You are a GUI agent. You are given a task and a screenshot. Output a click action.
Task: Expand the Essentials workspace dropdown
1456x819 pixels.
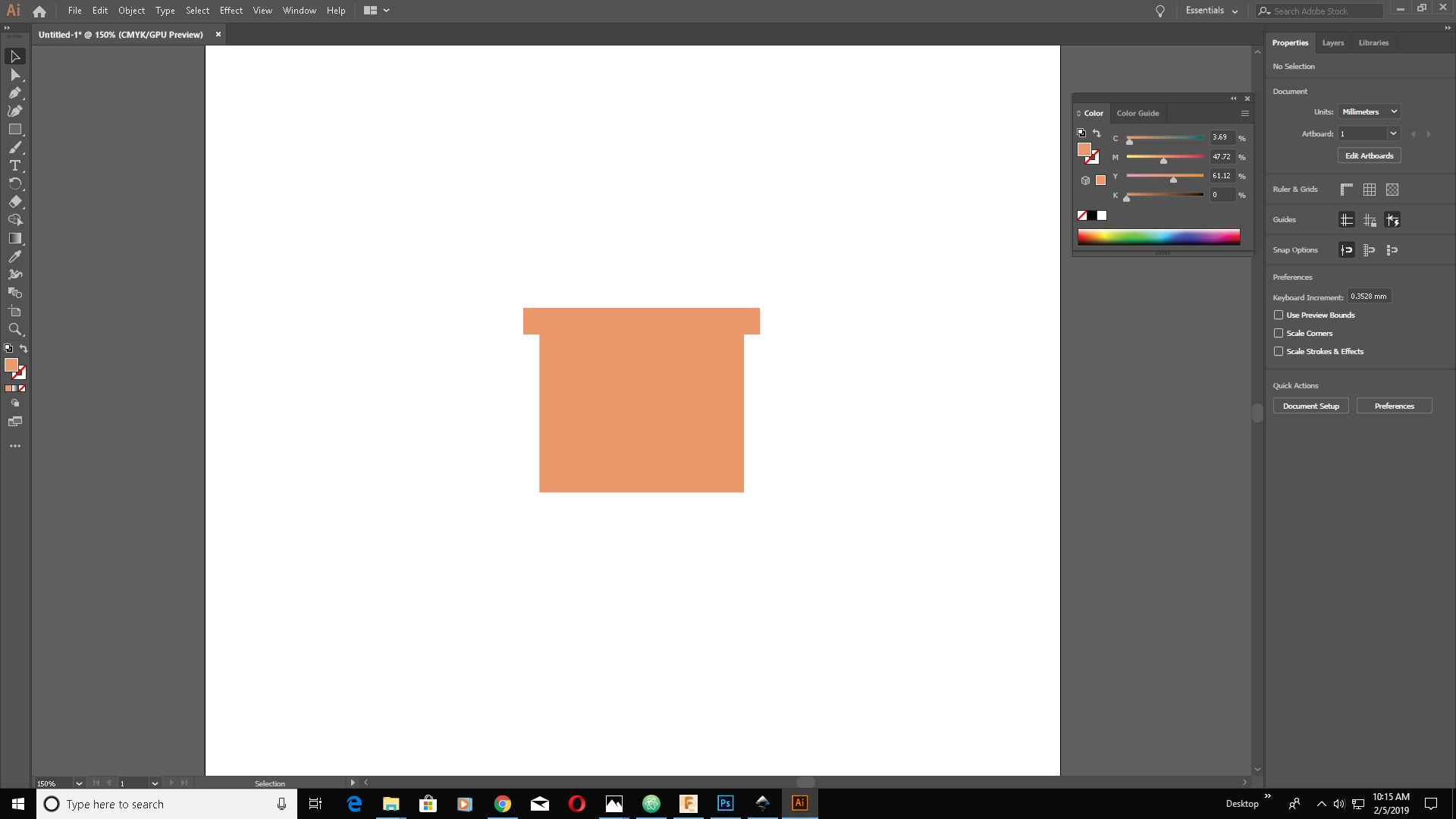pyautogui.click(x=1211, y=11)
